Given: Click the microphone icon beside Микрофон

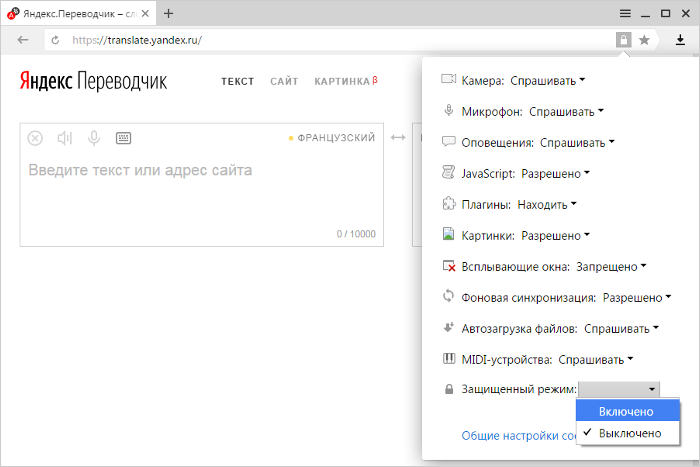Looking at the screenshot, I should click(x=449, y=110).
